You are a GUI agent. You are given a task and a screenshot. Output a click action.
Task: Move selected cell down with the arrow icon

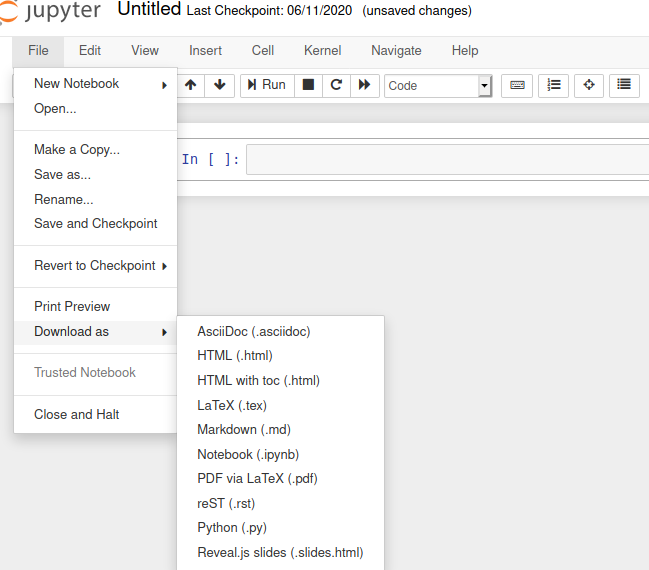220,85
